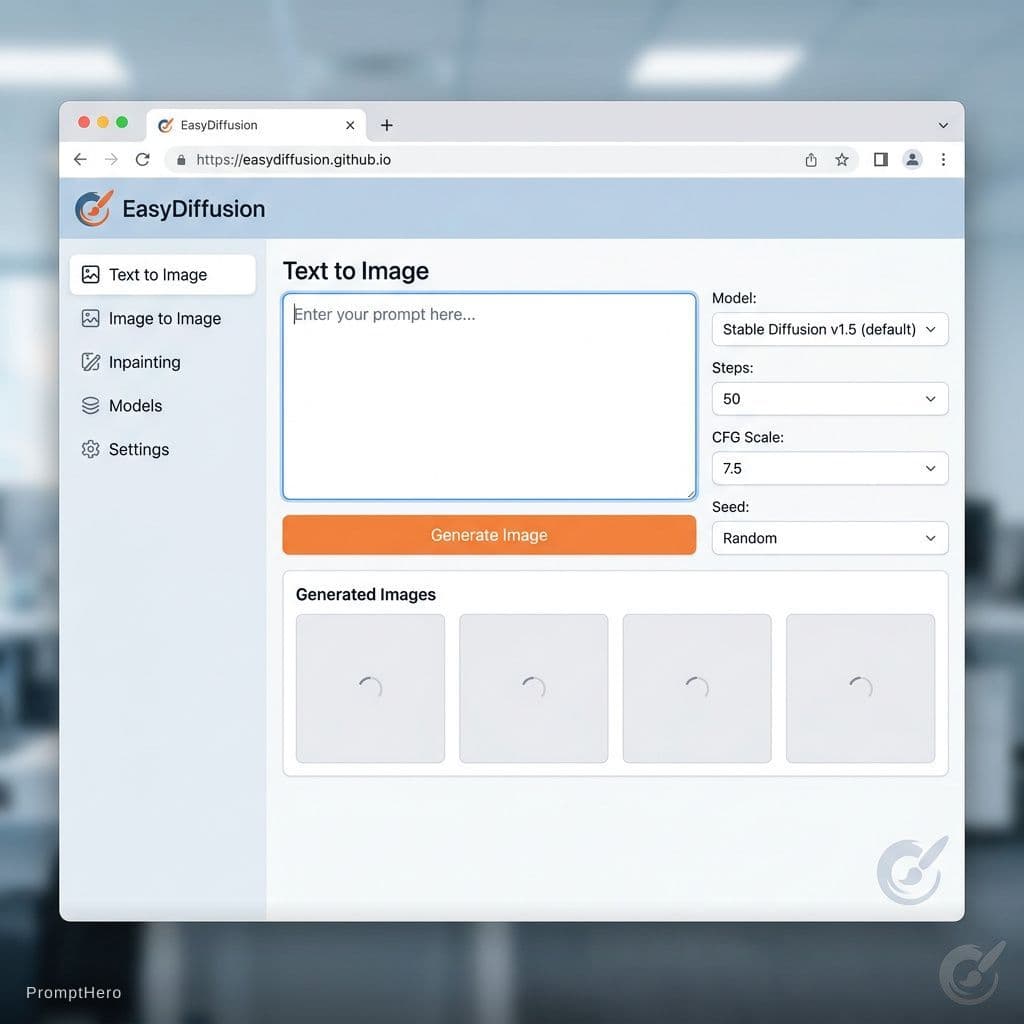Click the Generated Images heading

click(366, 594)
